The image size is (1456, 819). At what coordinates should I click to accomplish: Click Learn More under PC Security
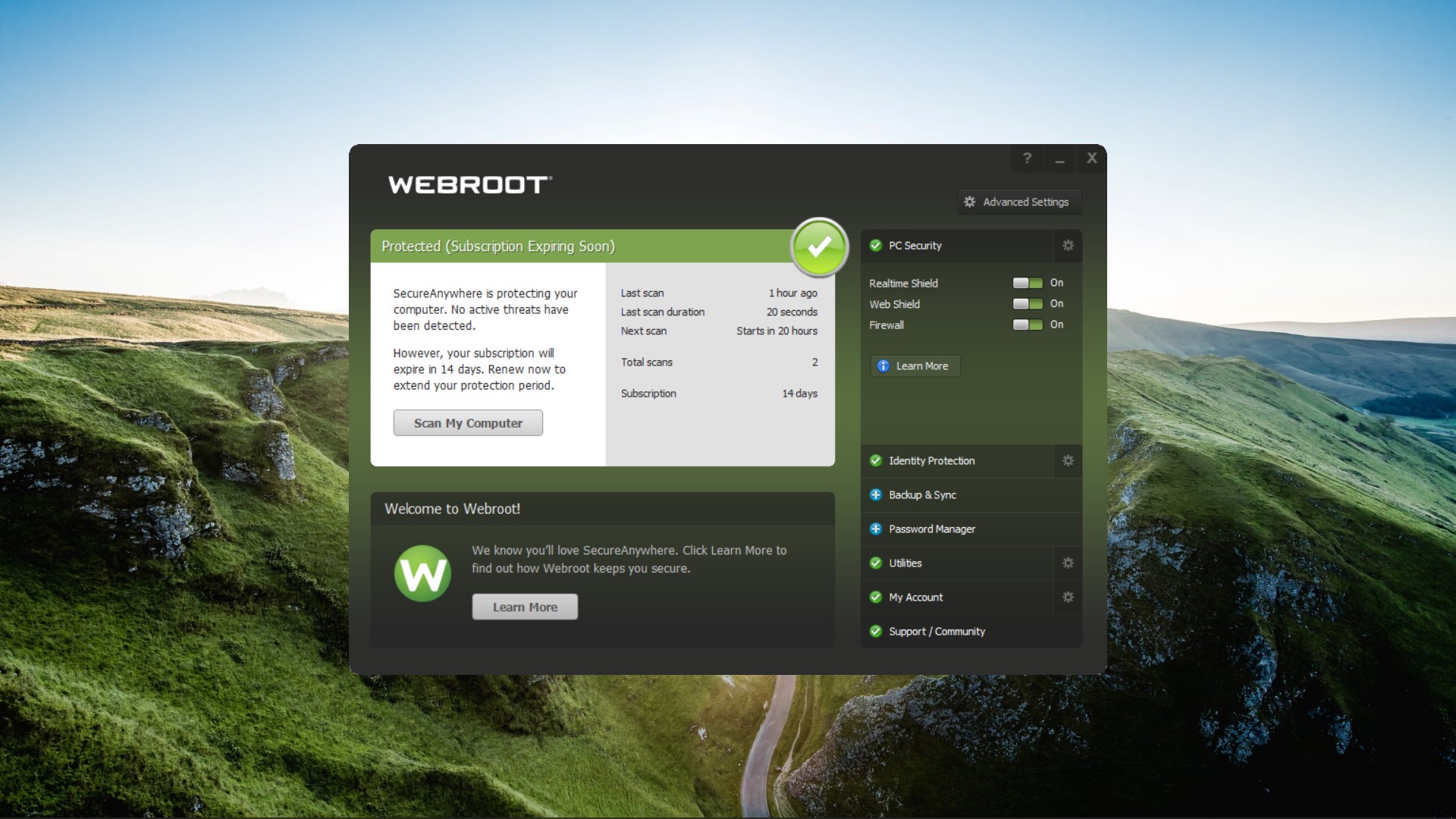pos(912,365)
